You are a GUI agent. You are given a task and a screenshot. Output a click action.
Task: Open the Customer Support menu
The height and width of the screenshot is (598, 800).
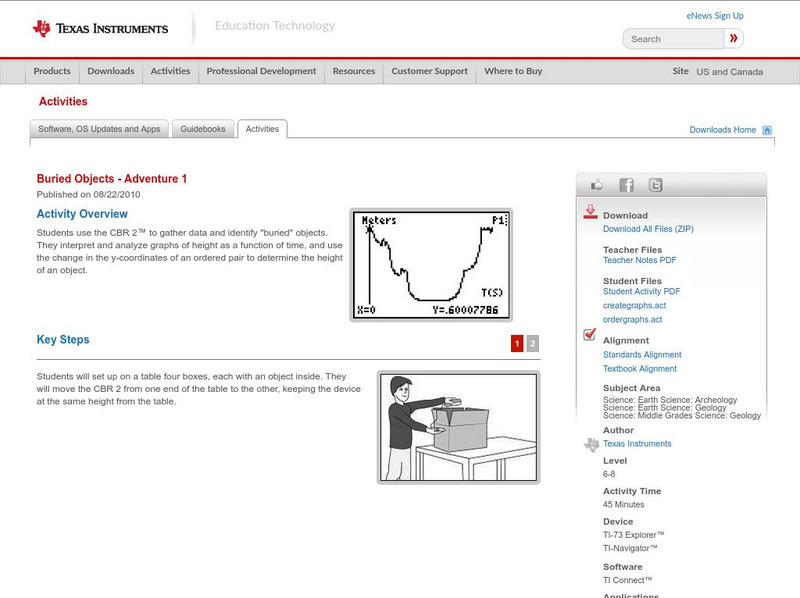click(430, 71)
